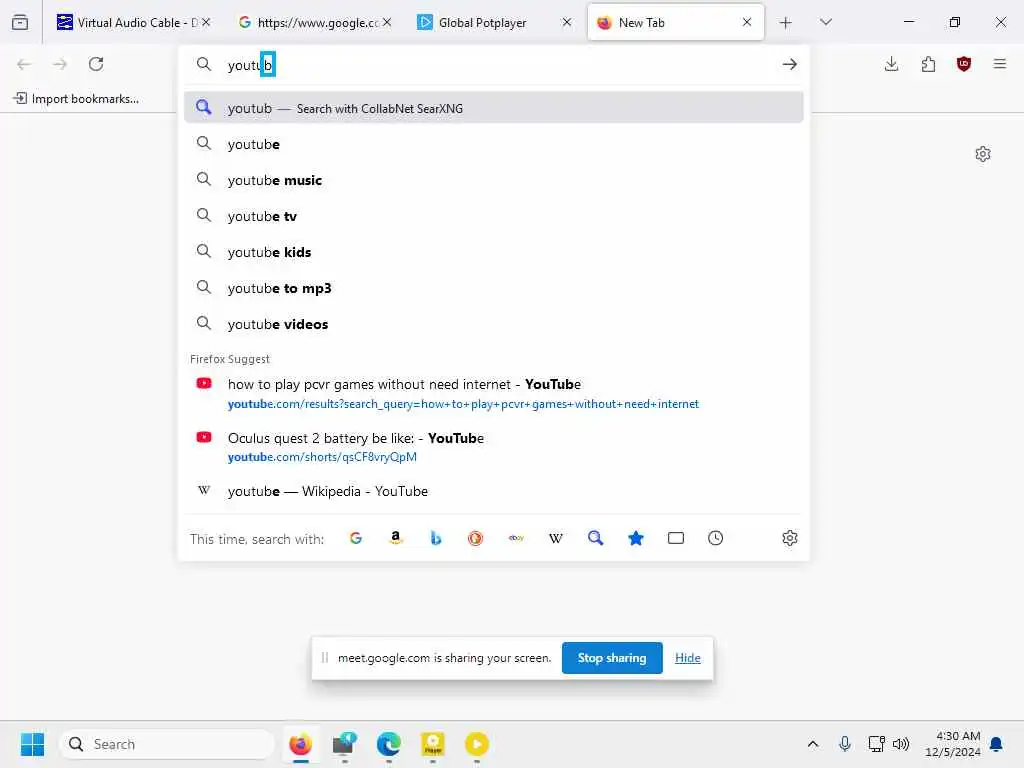Close the Virtual Audio Cable tab
Screen dimensions: 1024x768
pos(206,22)
